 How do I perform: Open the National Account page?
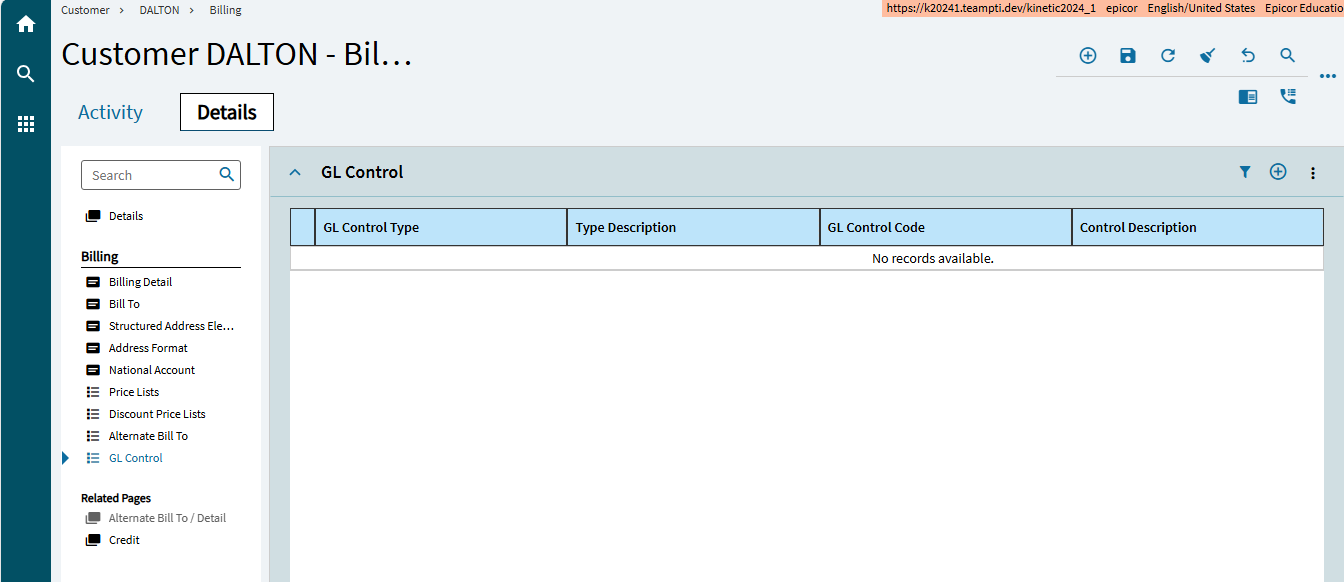click(152, 370)
